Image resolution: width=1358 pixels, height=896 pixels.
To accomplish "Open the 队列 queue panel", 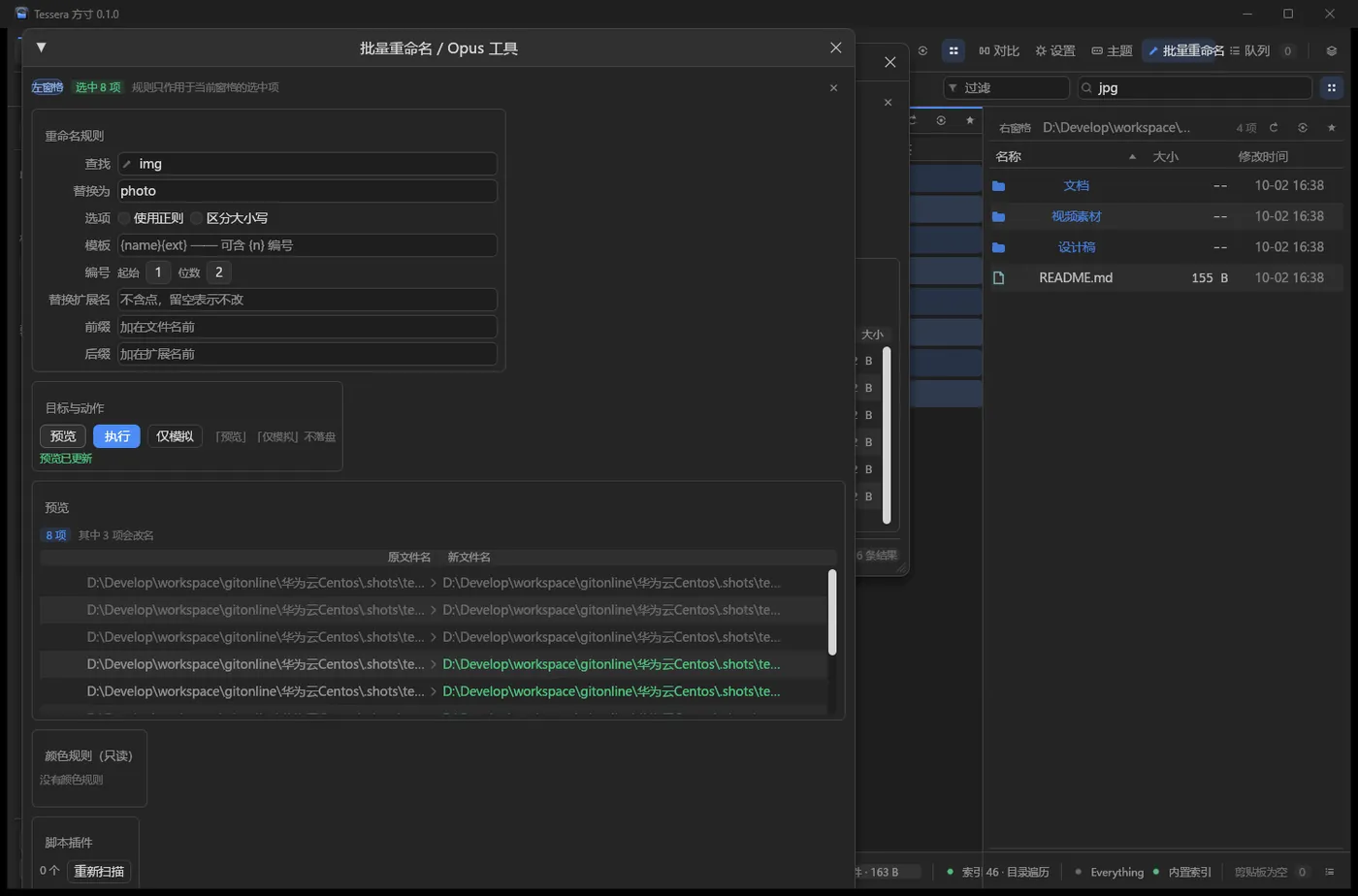I will click(1249, 50).
